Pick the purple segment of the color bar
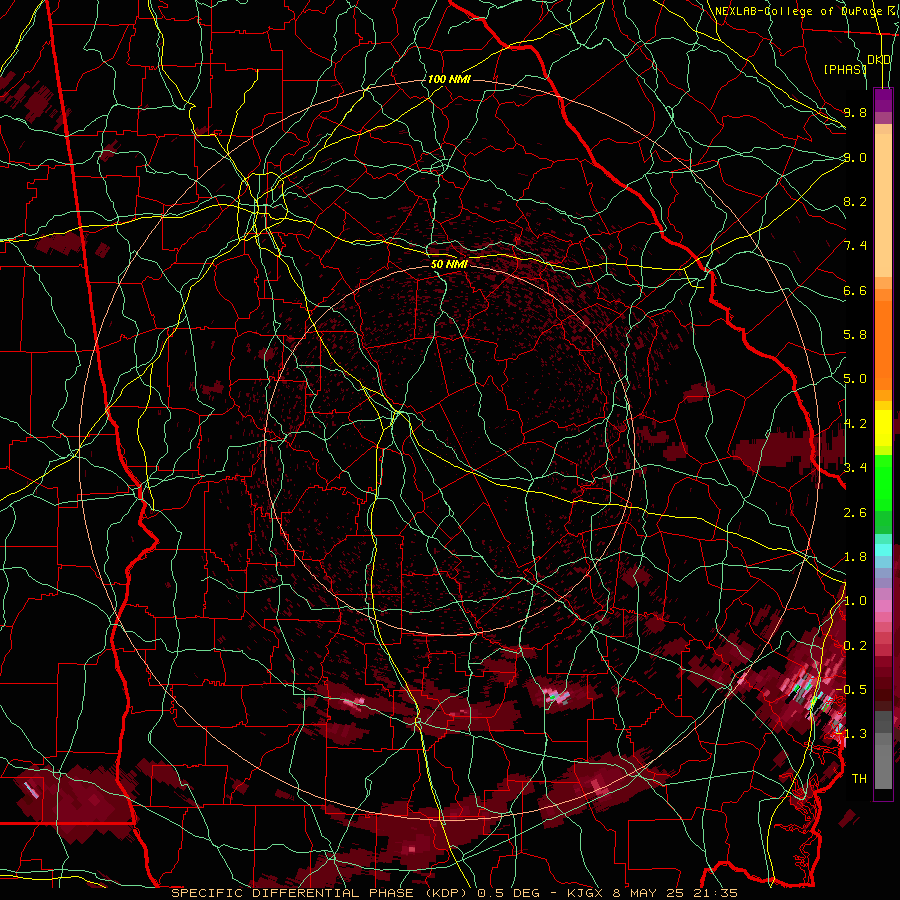 pyautogui.click(x=883, y=100)
